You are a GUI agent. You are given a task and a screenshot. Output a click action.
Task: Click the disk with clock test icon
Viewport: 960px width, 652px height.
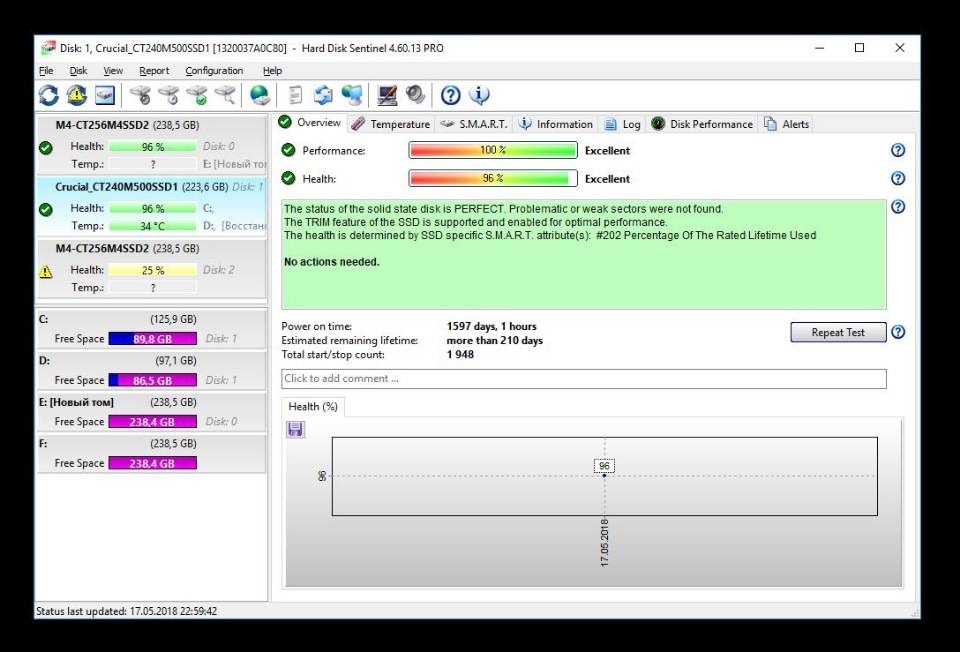[x=168, y=96]
